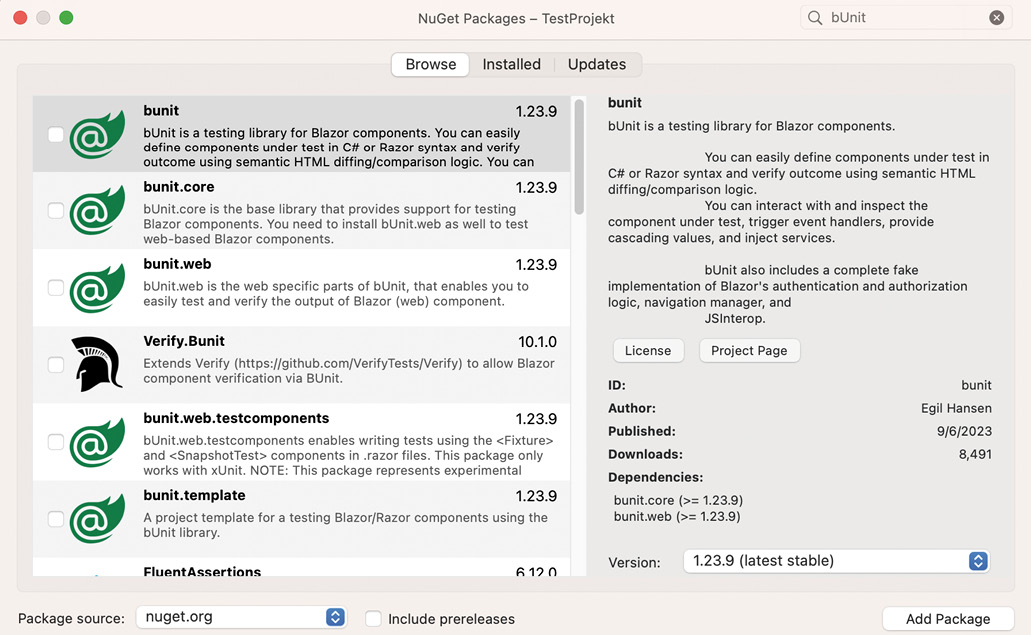Enable Include prereleases
This screenshot has width=1031, height=635.
click(373, 619)
